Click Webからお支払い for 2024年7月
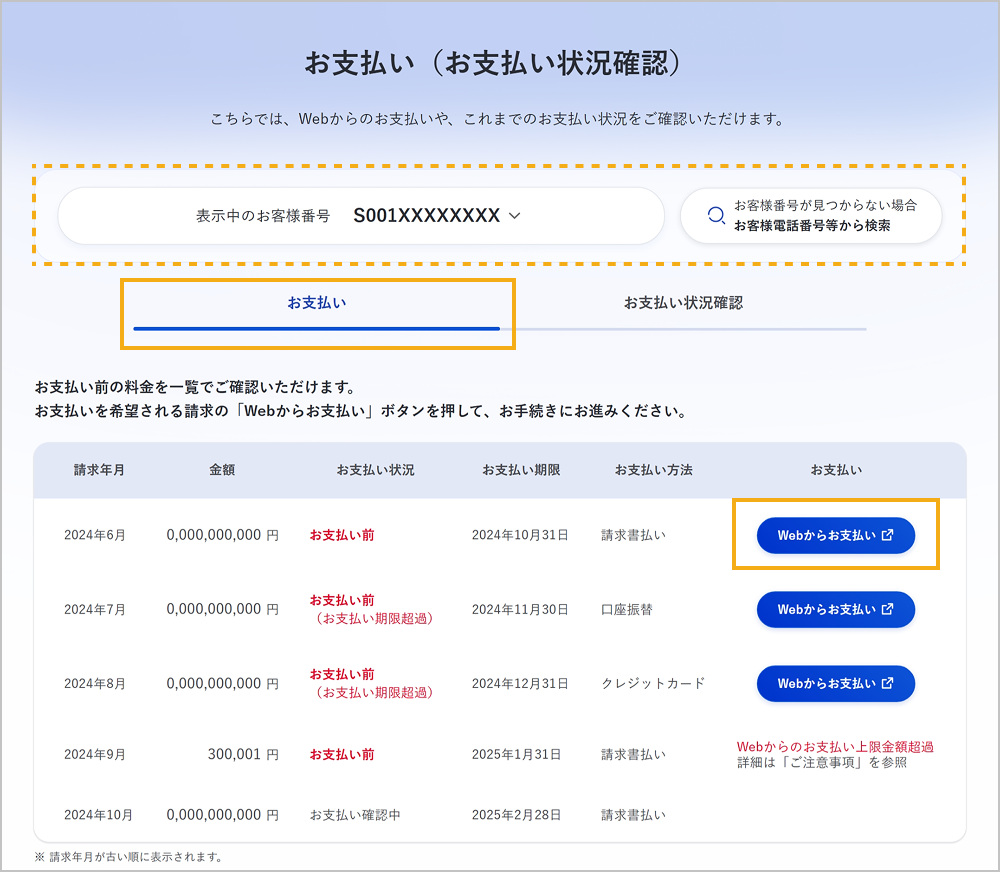 835,609
